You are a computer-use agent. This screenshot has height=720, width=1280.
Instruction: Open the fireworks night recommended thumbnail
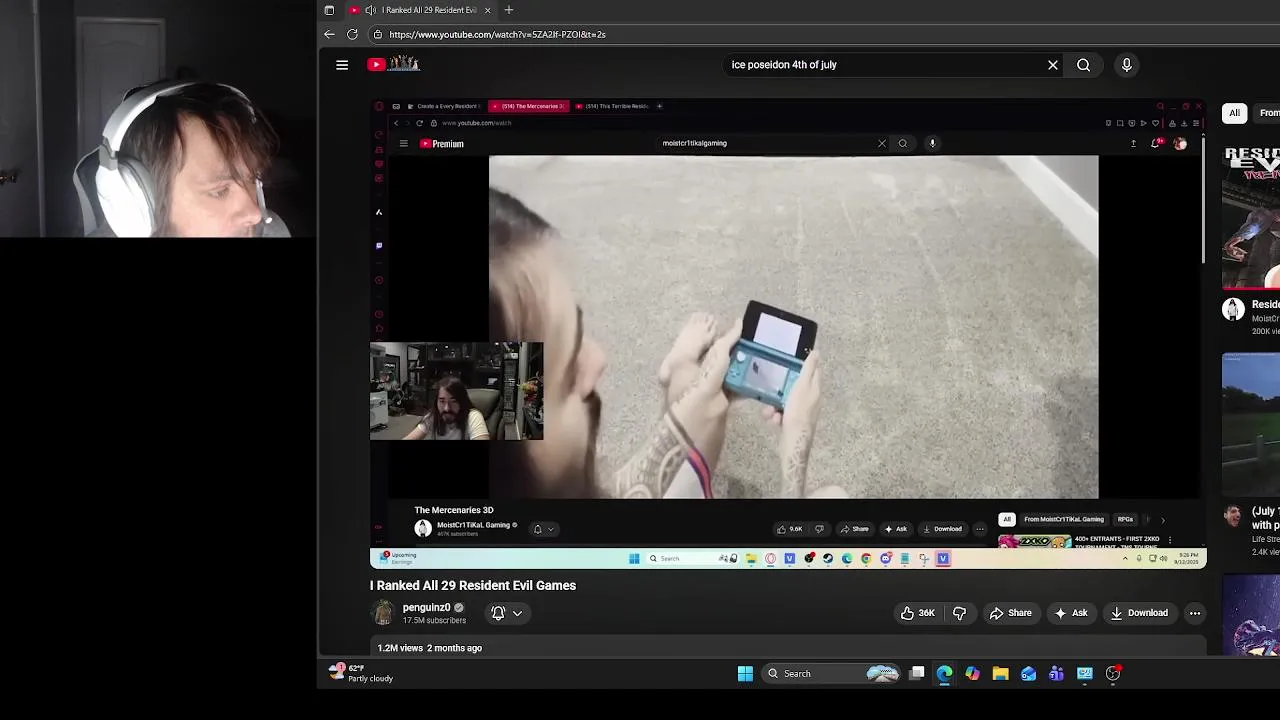point(1251,424)
